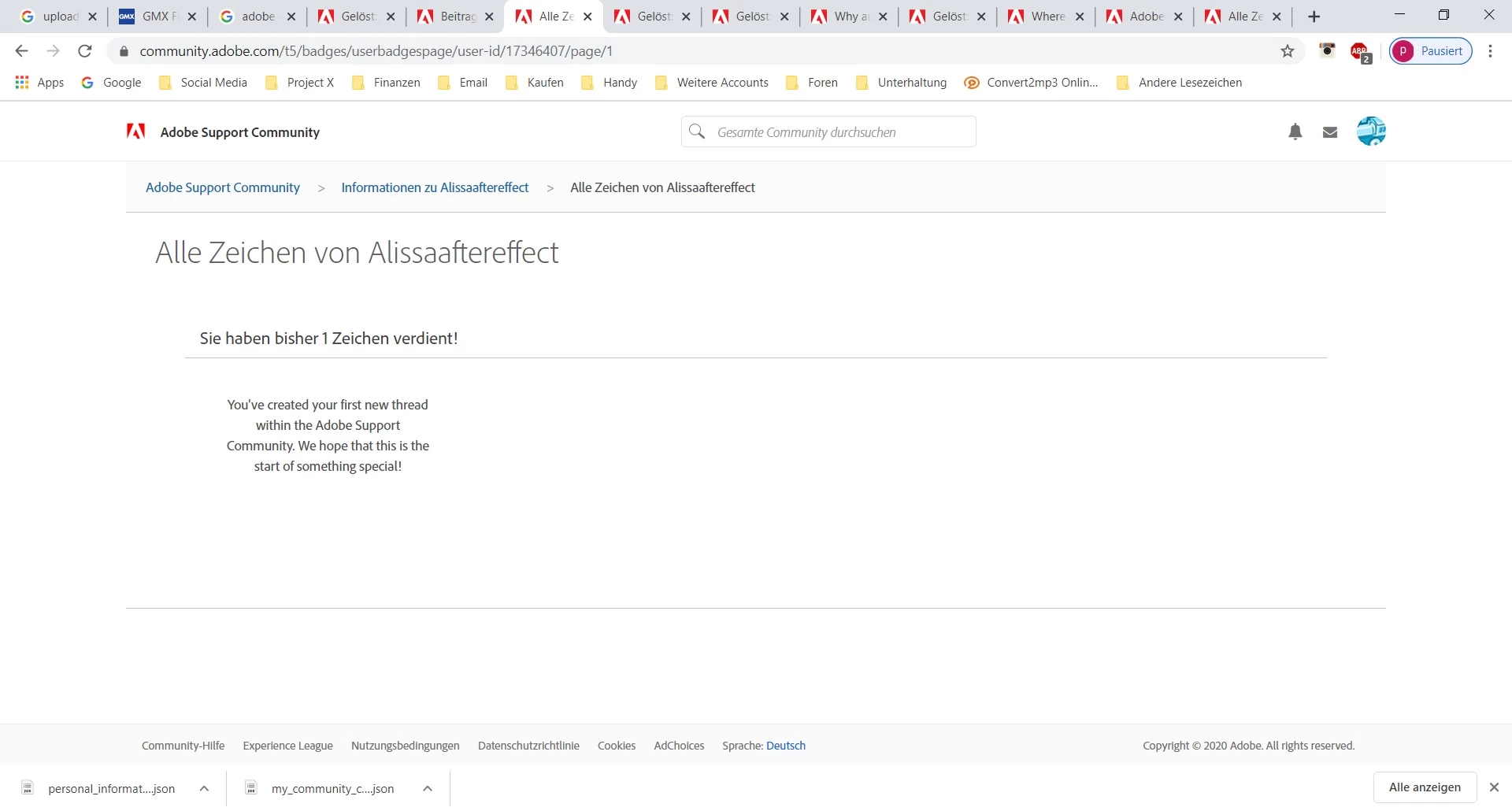The width and height of the screenshot is (1512, 811).
Task: Open the Nutzungsbedingungen footer link
Action: (x=406, y=746)
